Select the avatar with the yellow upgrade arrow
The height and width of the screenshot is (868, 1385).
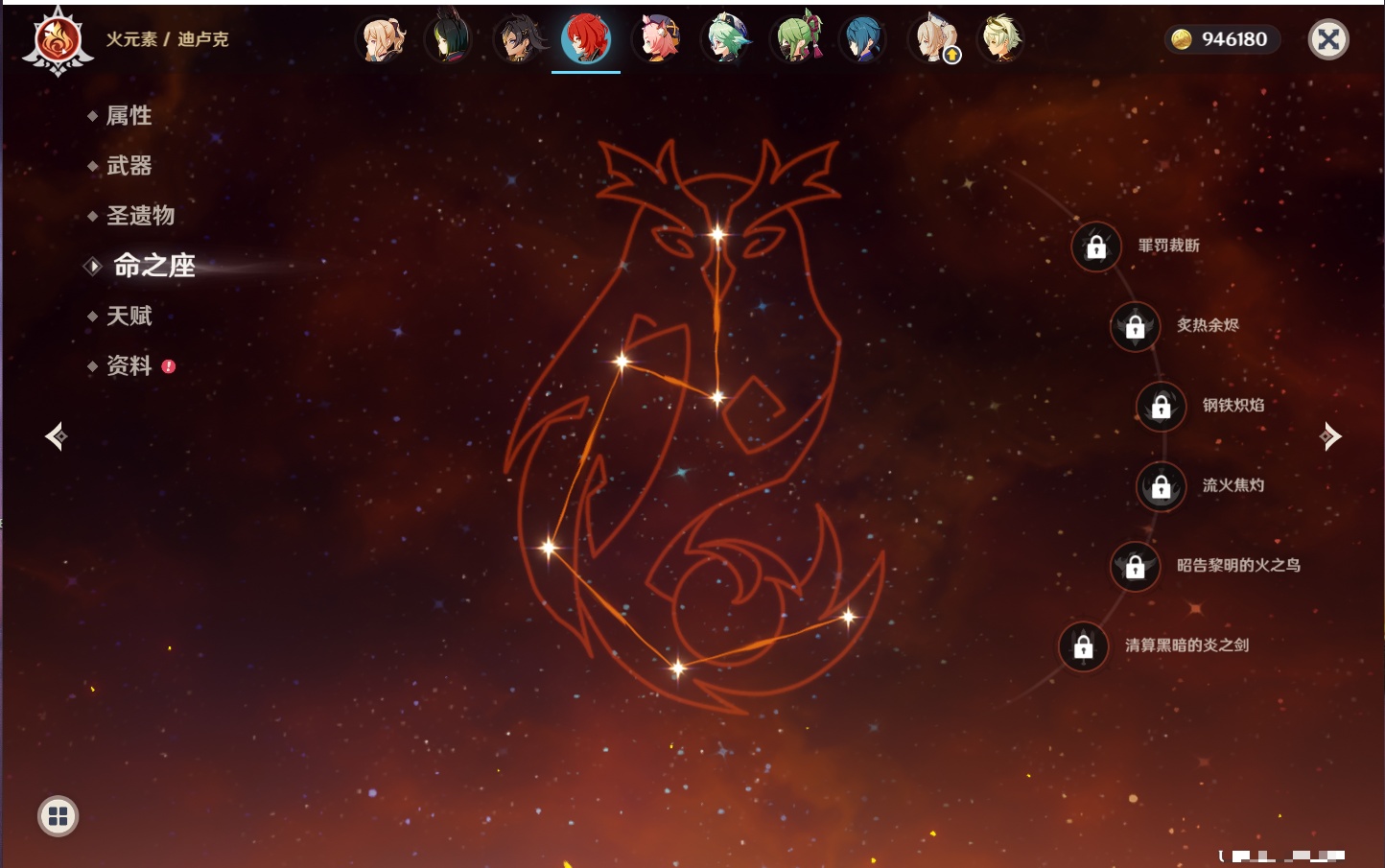point(933,39)
